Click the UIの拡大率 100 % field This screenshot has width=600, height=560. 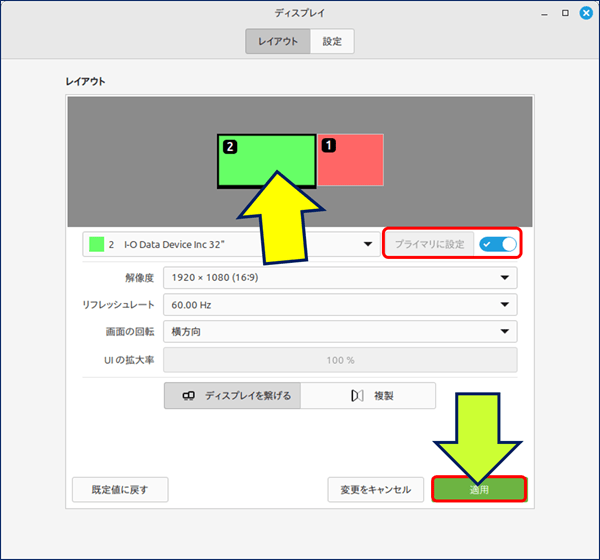tap(340, 360)
